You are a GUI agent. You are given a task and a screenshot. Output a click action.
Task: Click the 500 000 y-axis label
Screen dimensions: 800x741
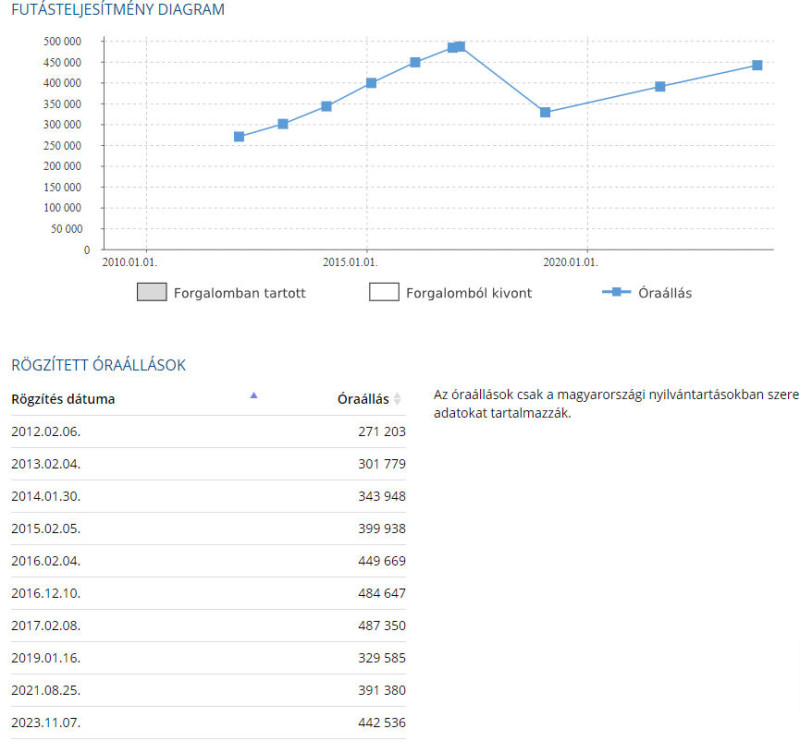pos(62,41)
